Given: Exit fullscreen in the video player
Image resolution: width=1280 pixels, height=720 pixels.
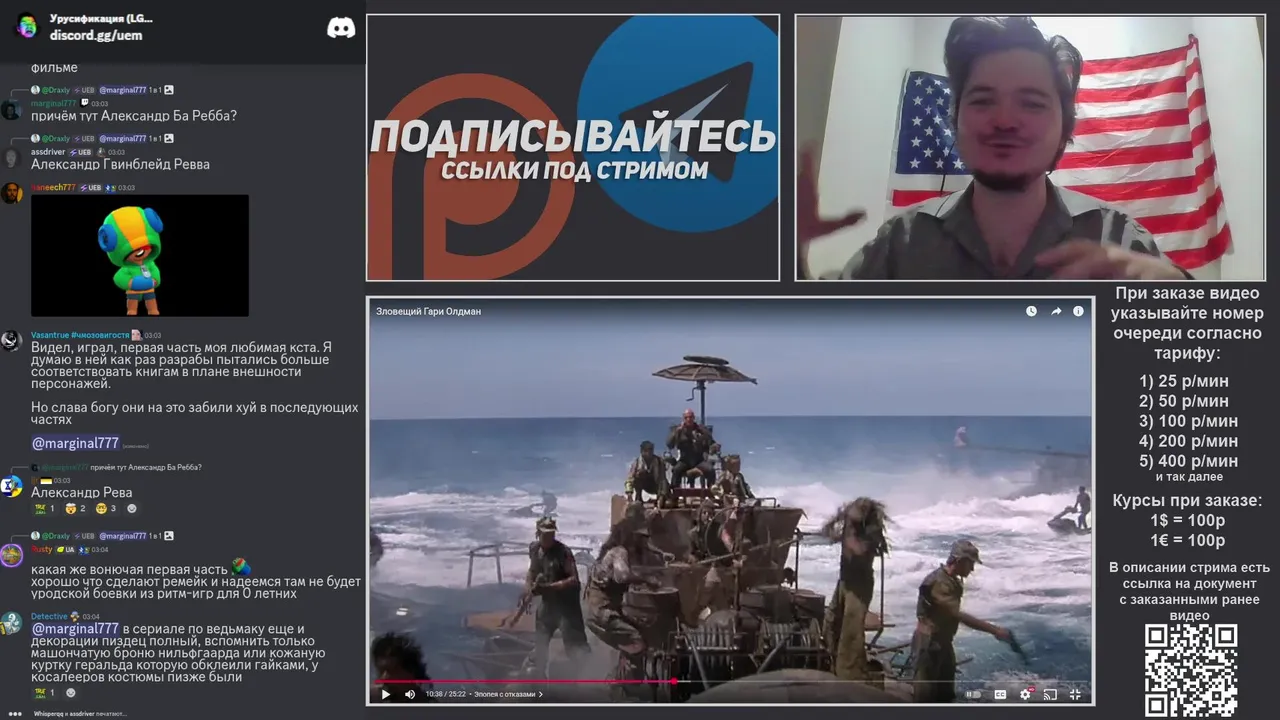Looking at the screenshot, I should pyautogui.click(x=1075, y=694).
